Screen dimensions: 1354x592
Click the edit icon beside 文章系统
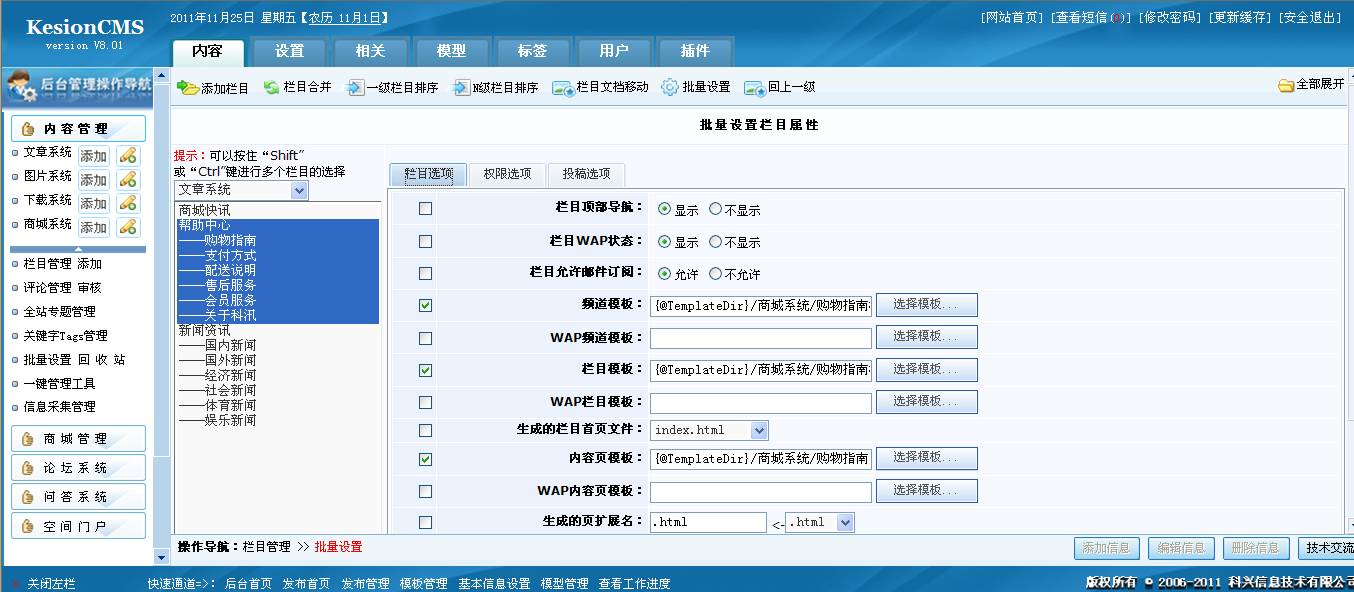click(x=128, y=156)
